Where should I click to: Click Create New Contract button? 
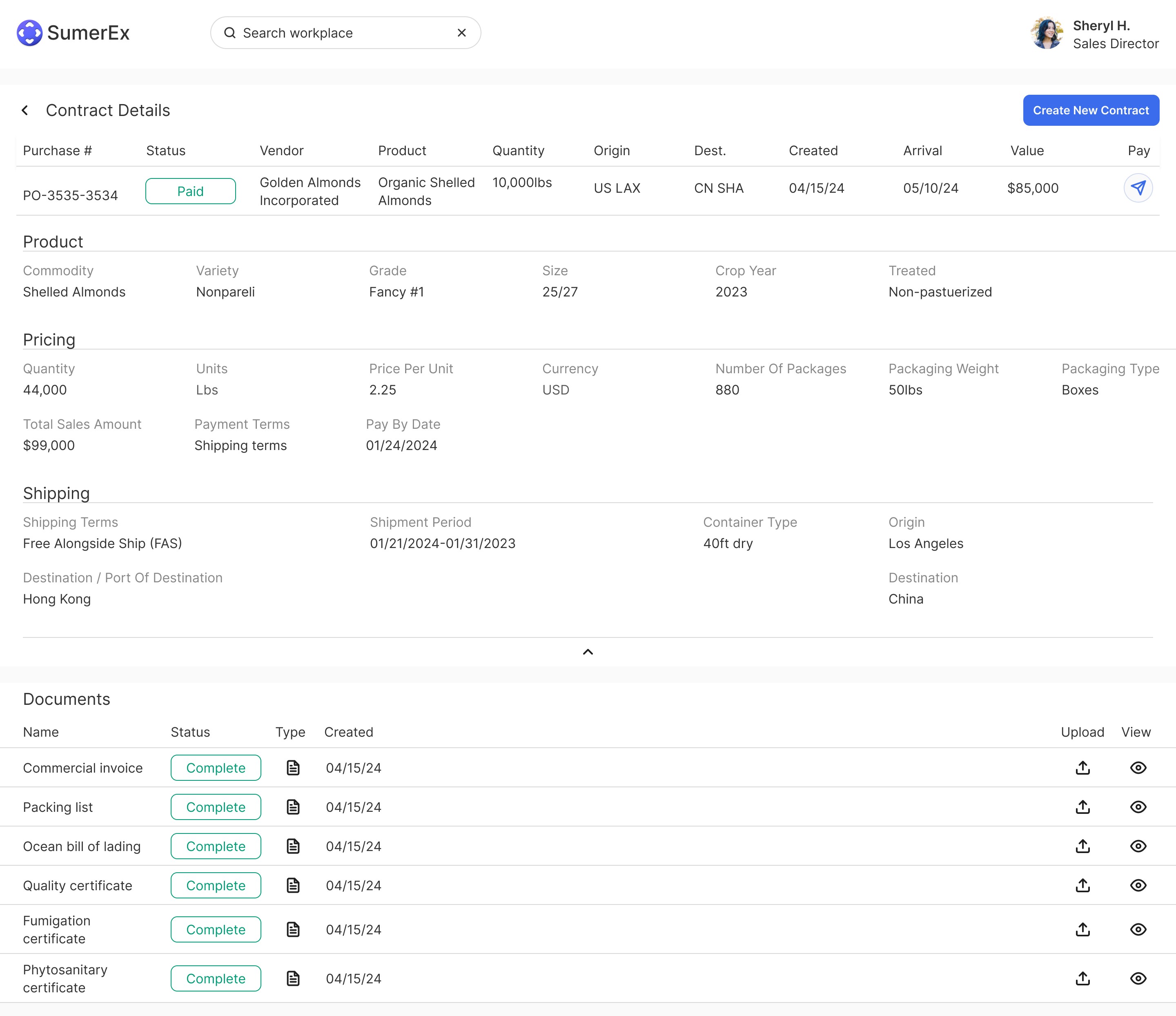[x=1090, y=110]
